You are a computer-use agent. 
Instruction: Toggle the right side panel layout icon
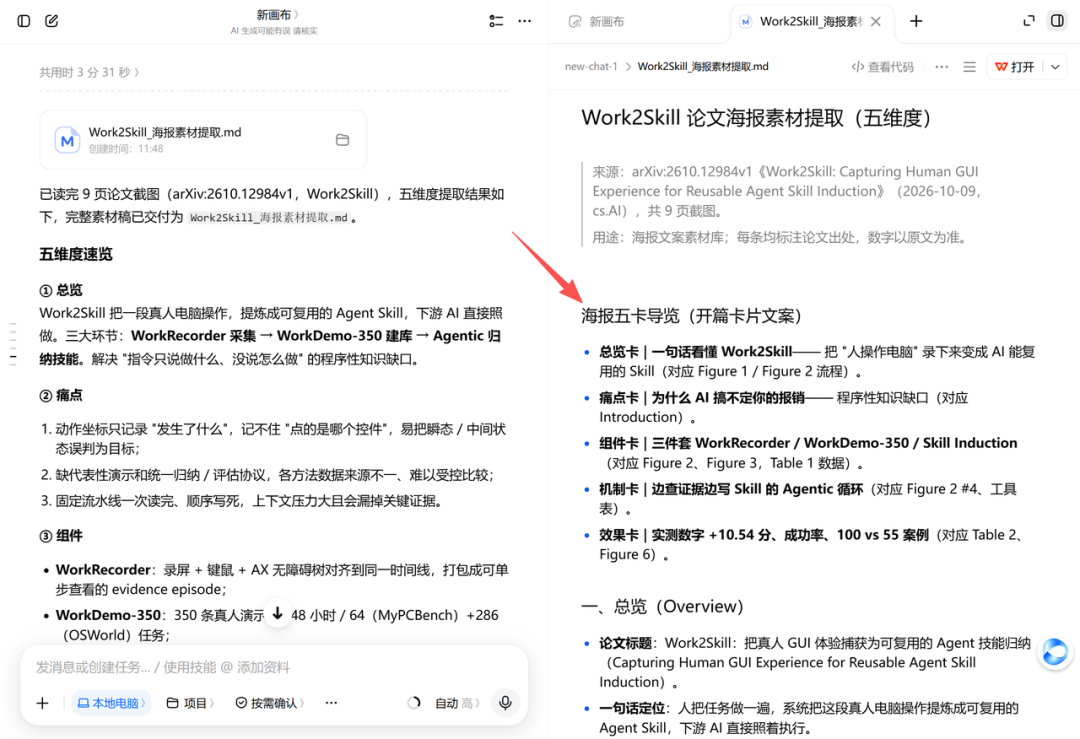tap(1057, 21)
